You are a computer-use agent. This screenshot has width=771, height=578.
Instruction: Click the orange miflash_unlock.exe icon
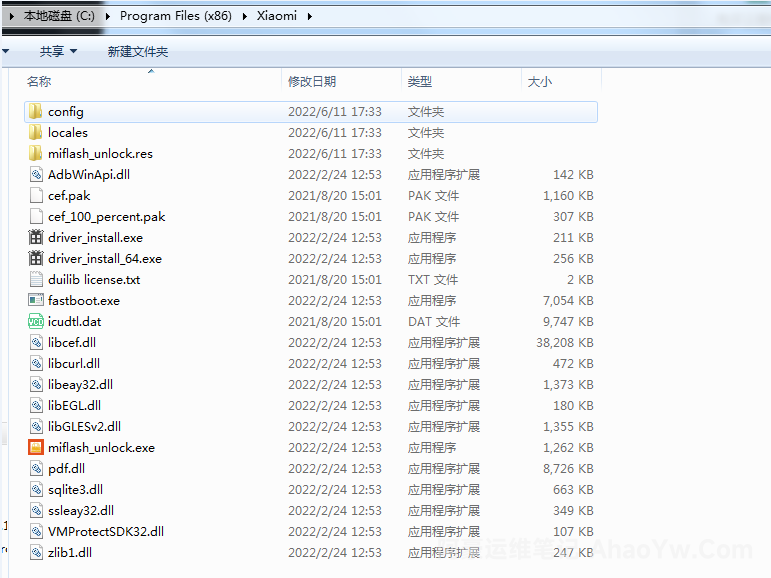coord(36,448)
